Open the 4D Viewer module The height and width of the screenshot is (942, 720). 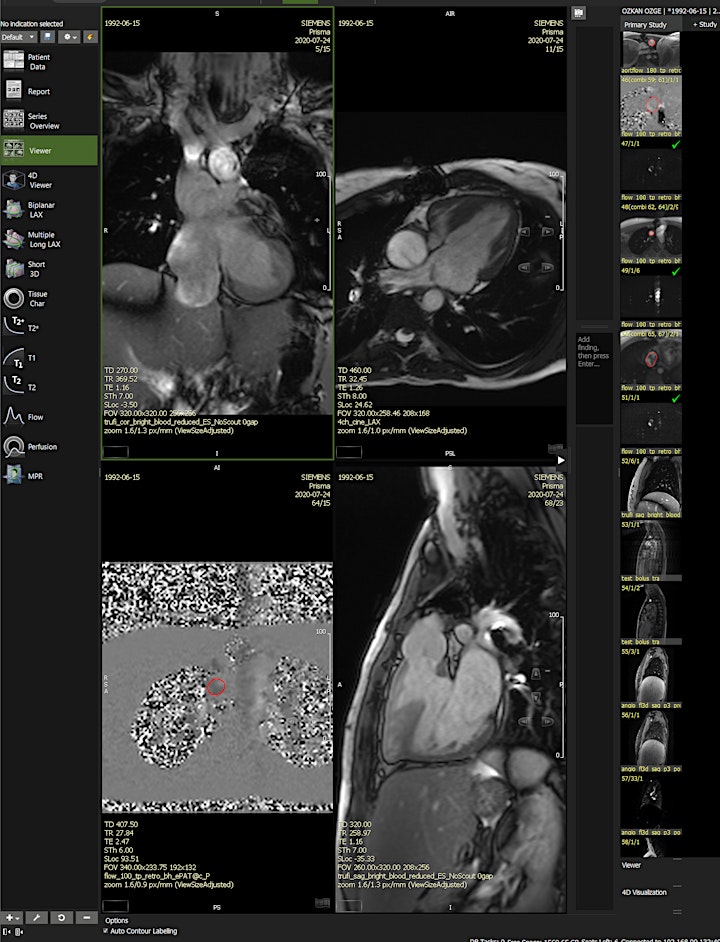pos(48,180)
